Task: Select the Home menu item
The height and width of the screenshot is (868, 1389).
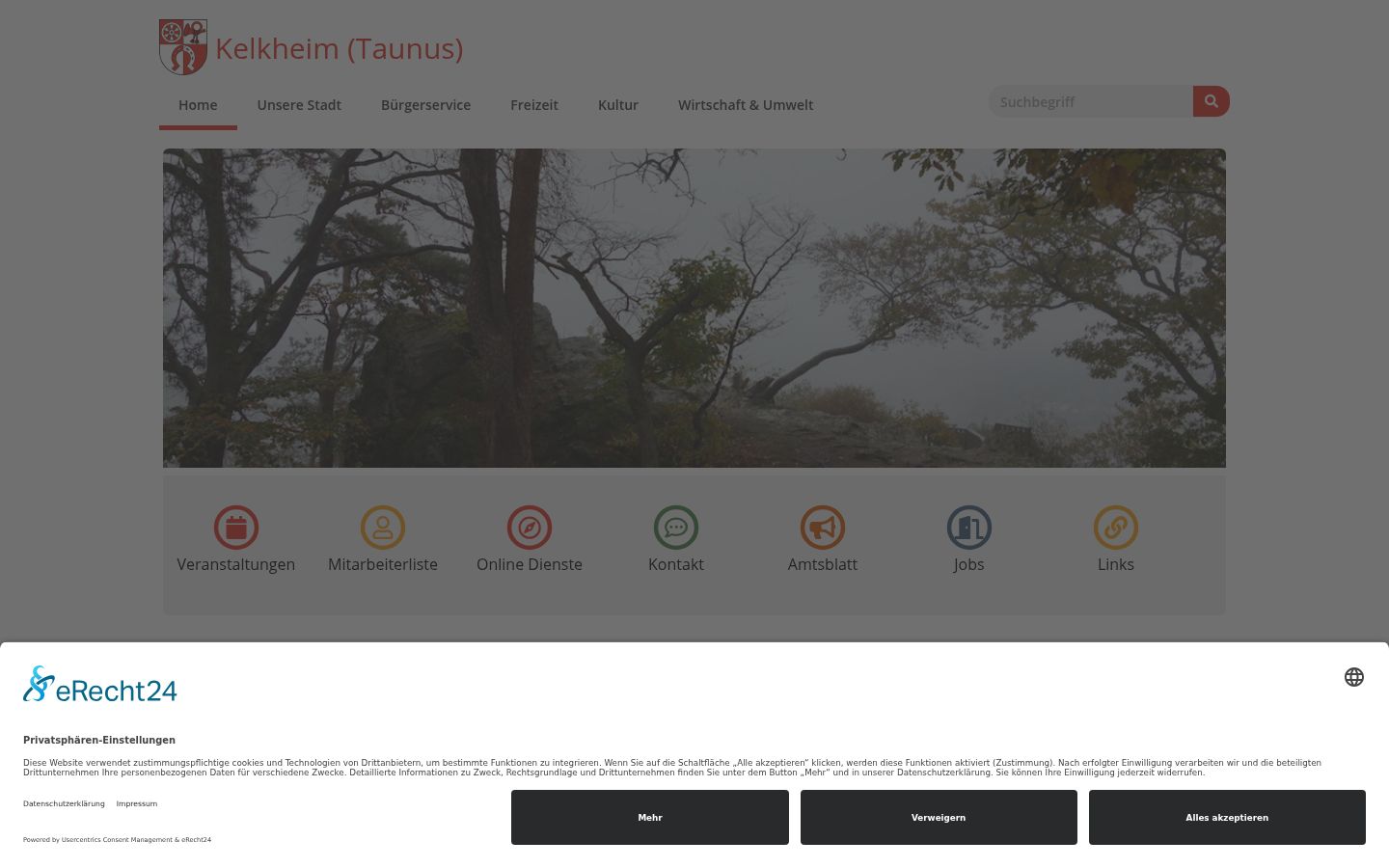Action: 198,105
